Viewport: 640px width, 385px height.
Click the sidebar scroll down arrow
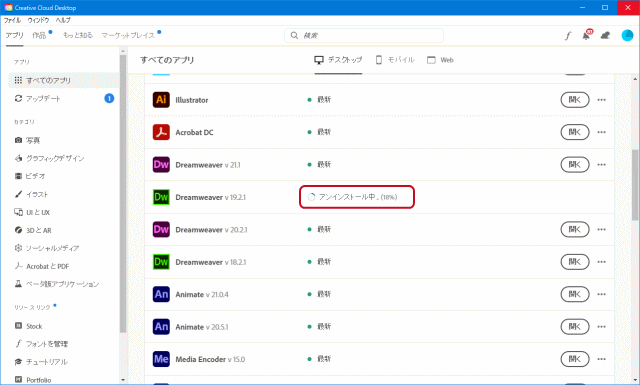click(123, 380)
